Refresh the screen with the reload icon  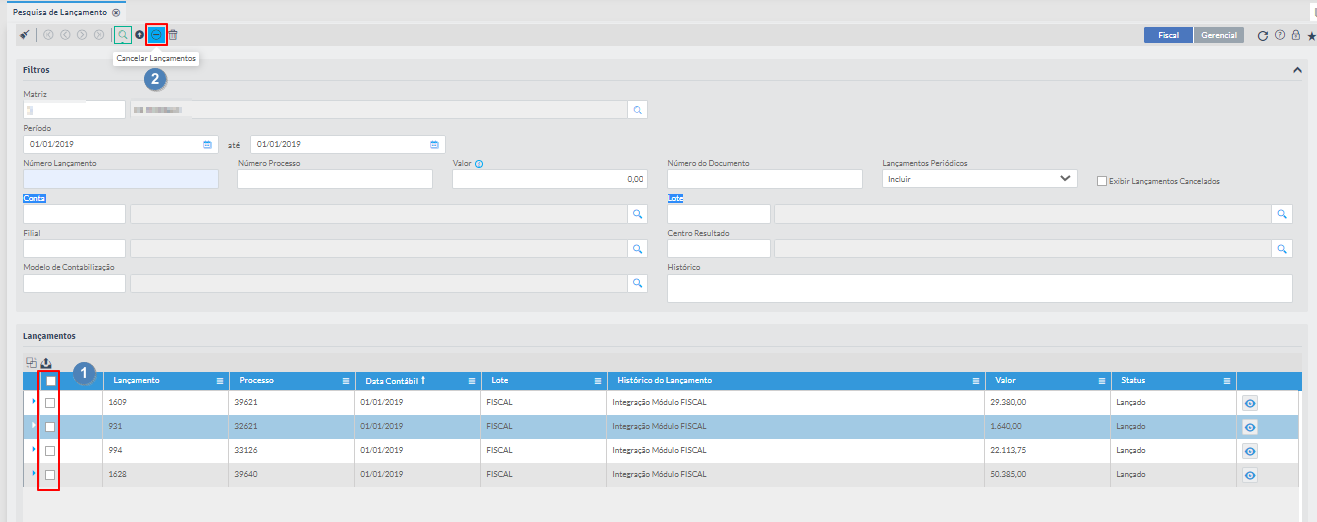pos(1263,35)
